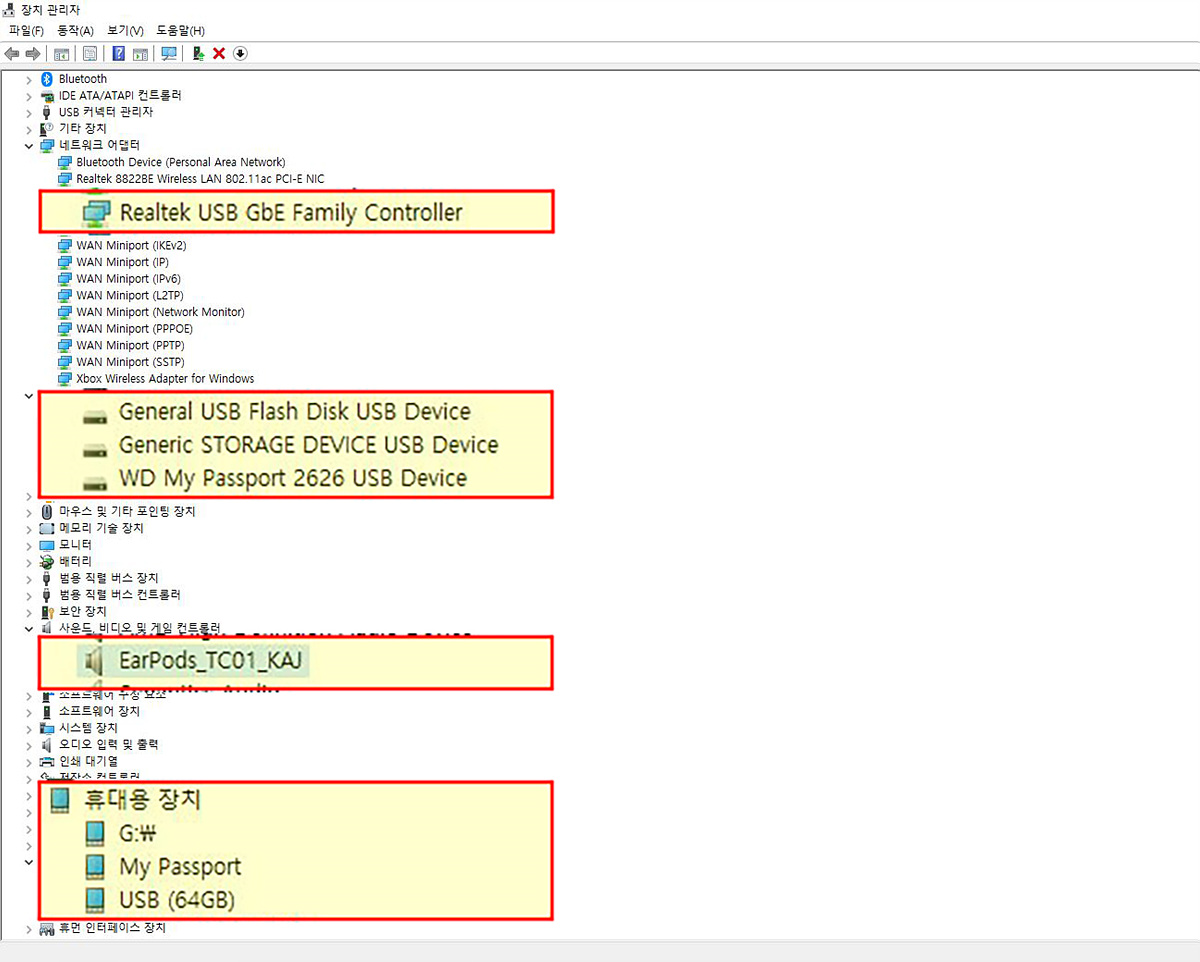Click the blue Help question mark icon
Viewport: 1200px width, 962px height.
point(119,53)
